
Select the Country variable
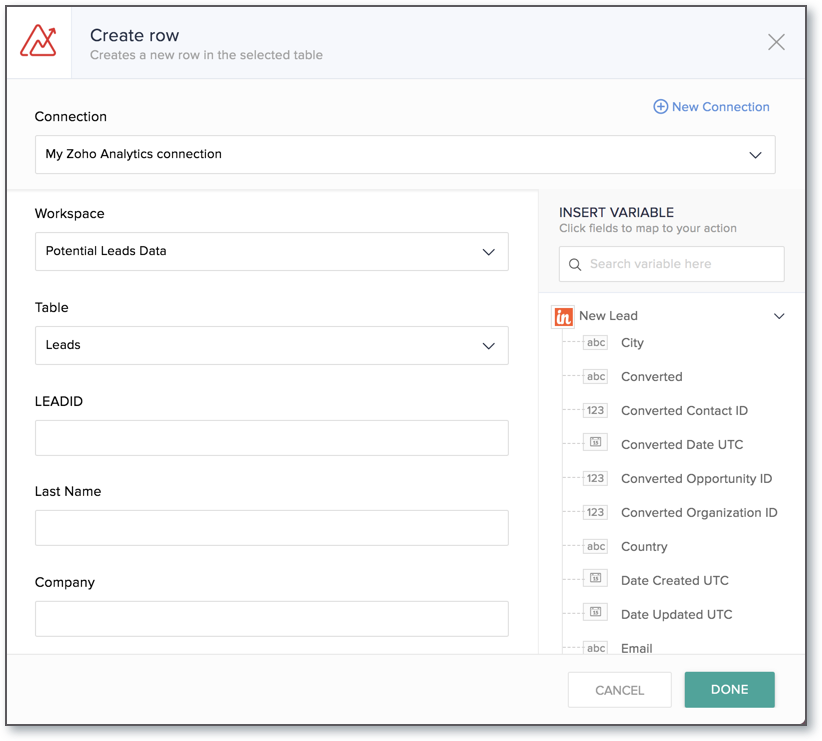tap(644, 546)
